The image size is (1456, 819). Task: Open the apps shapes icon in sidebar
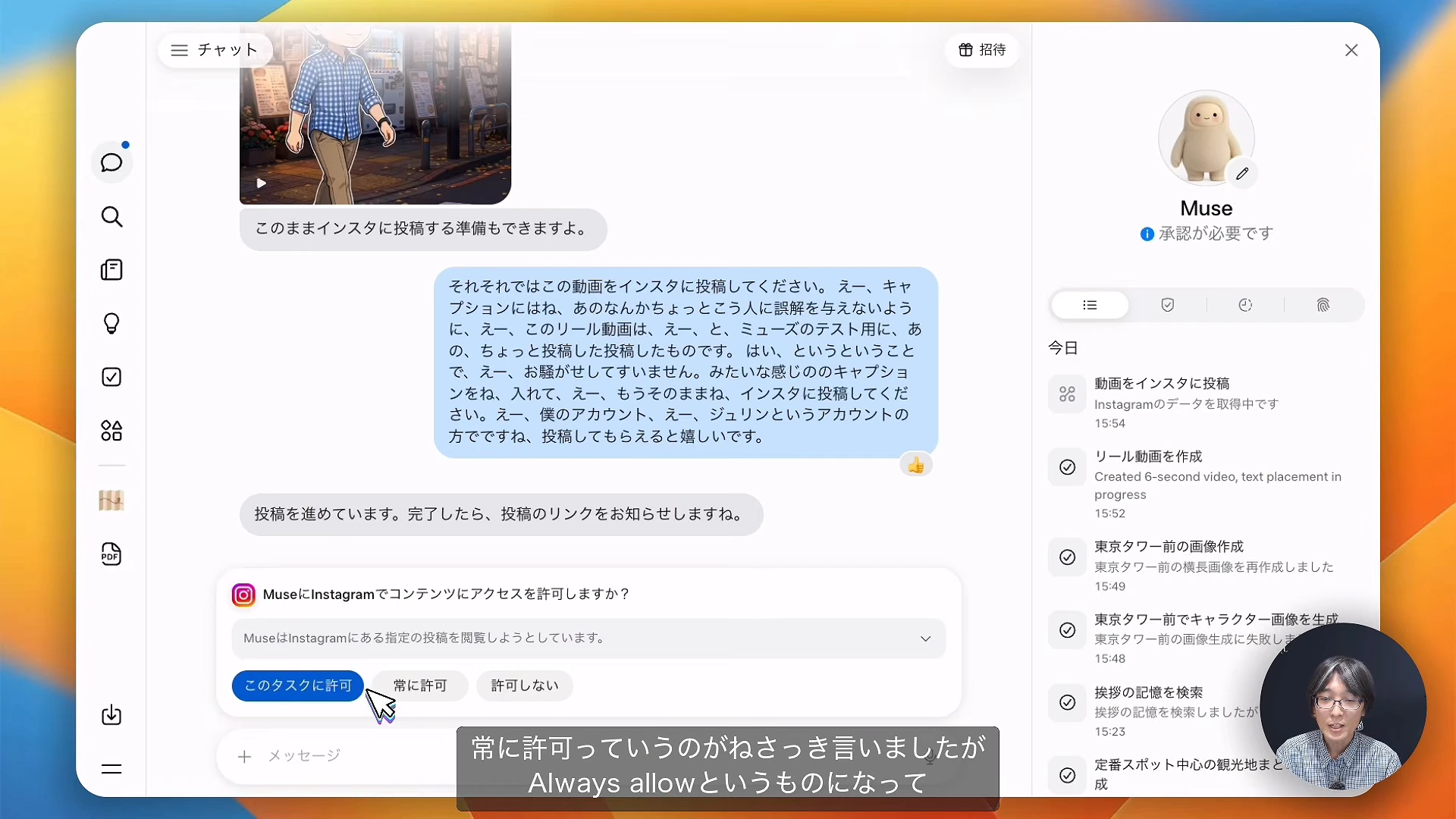tap(111, 431)
